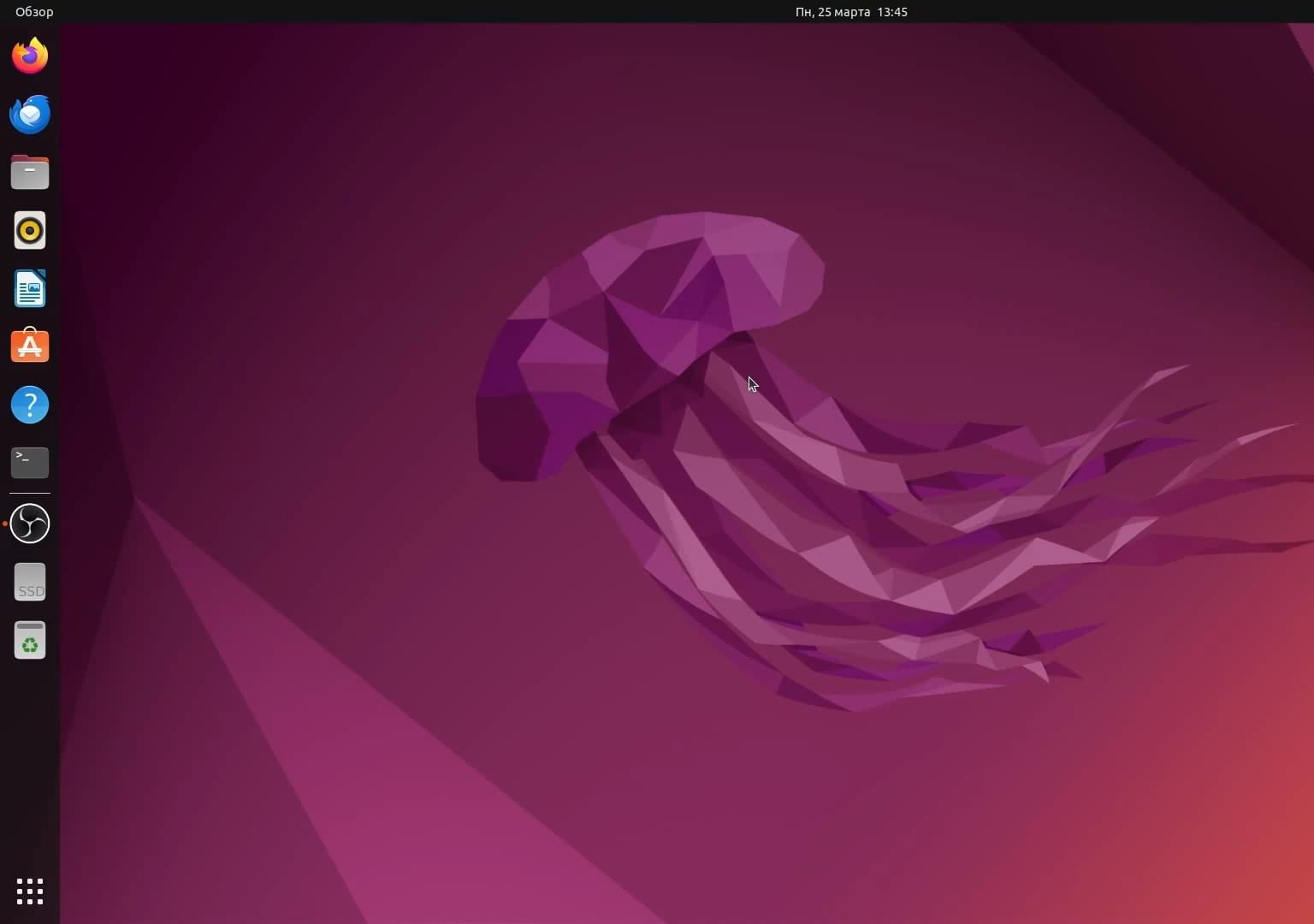The image size is (1314, 924).
Task: Open the clock calendar Пн, 25 марта 13:45
Action: (851, 12)
